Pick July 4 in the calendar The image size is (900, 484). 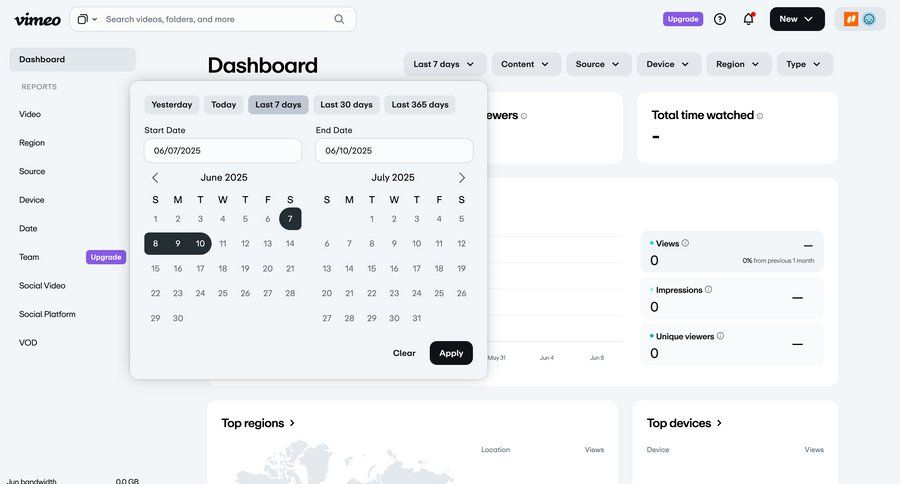(x=439, y=219)
